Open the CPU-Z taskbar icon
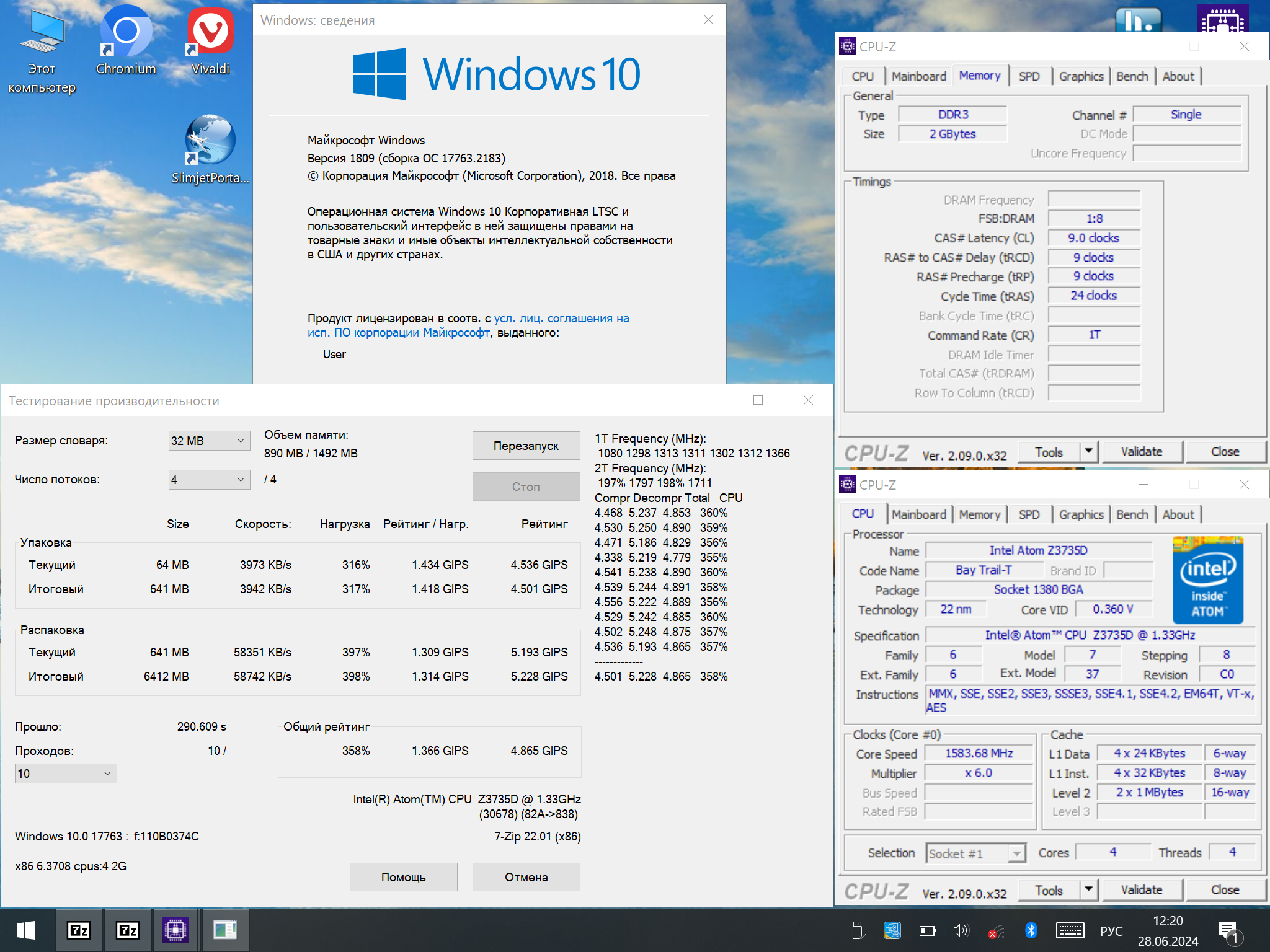The height and width of the screenshot is (952, 1270). (175, 930)
